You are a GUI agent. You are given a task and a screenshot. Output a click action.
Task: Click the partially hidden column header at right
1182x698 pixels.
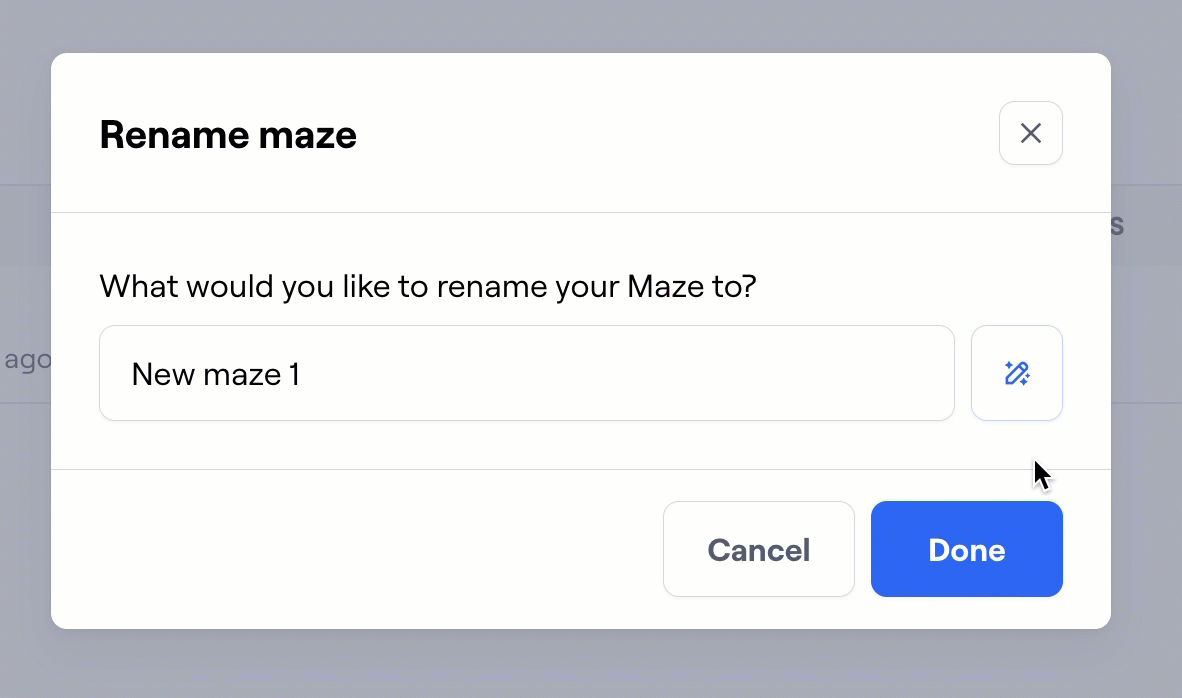point(1117,225)
